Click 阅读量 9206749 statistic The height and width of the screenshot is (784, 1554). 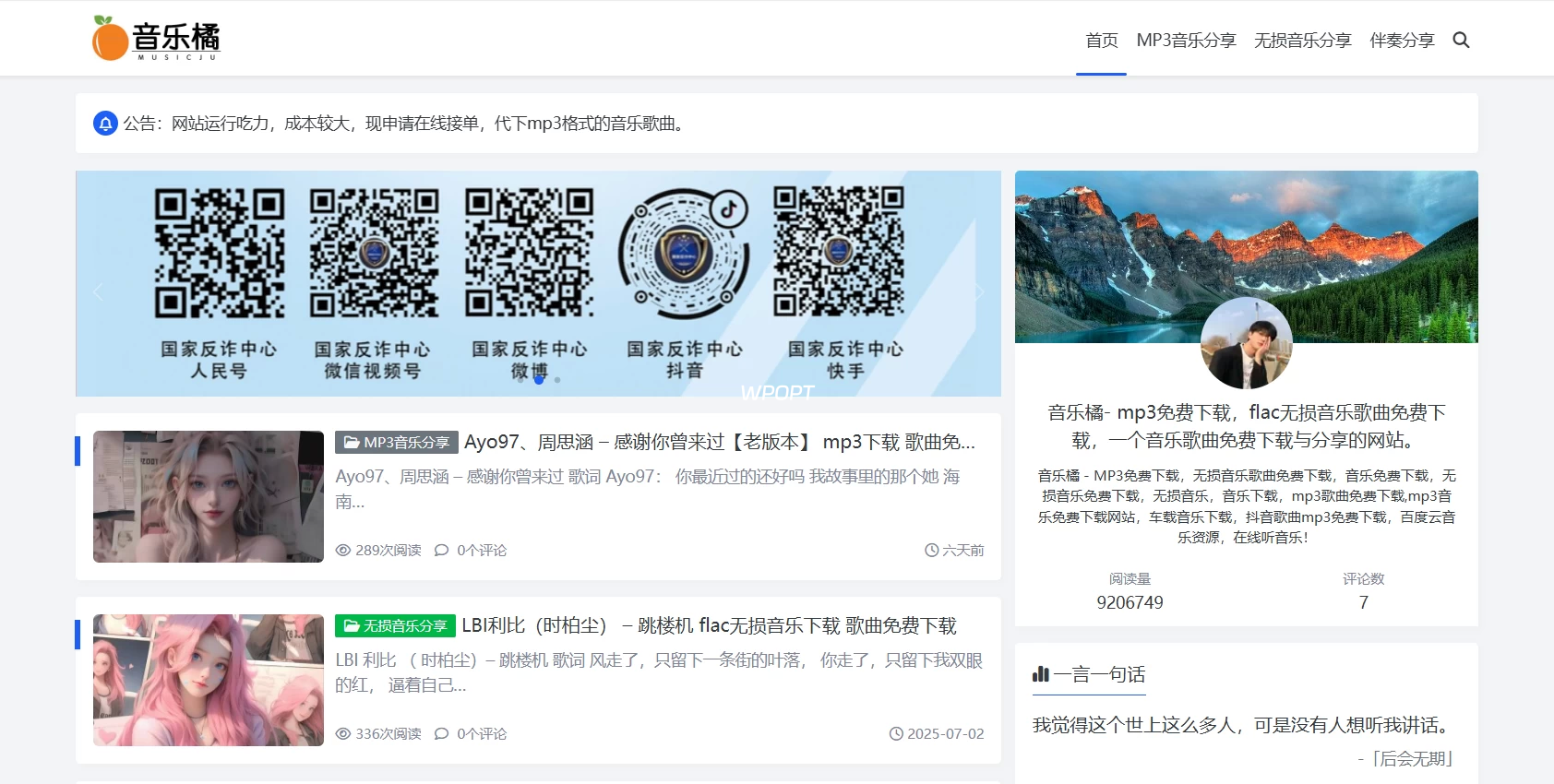1130,591
